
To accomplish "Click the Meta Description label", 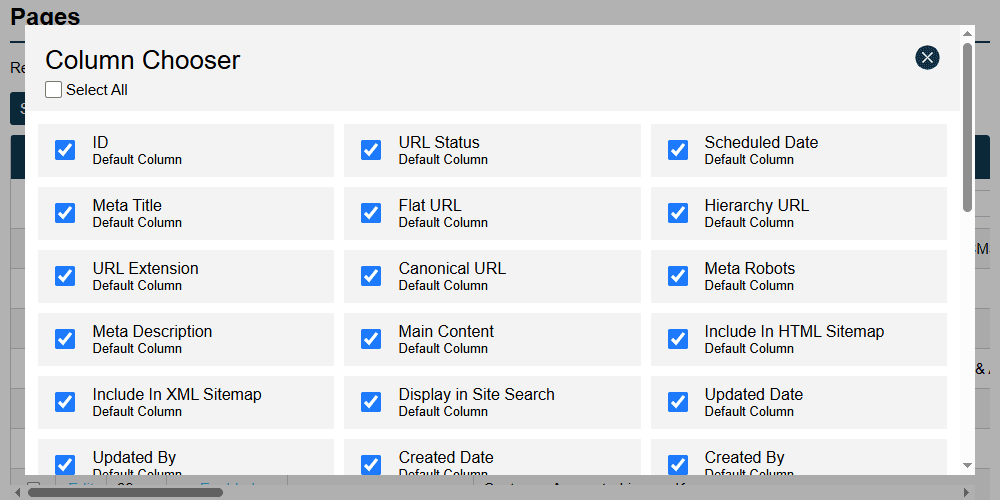I will (x=152, y=332).
